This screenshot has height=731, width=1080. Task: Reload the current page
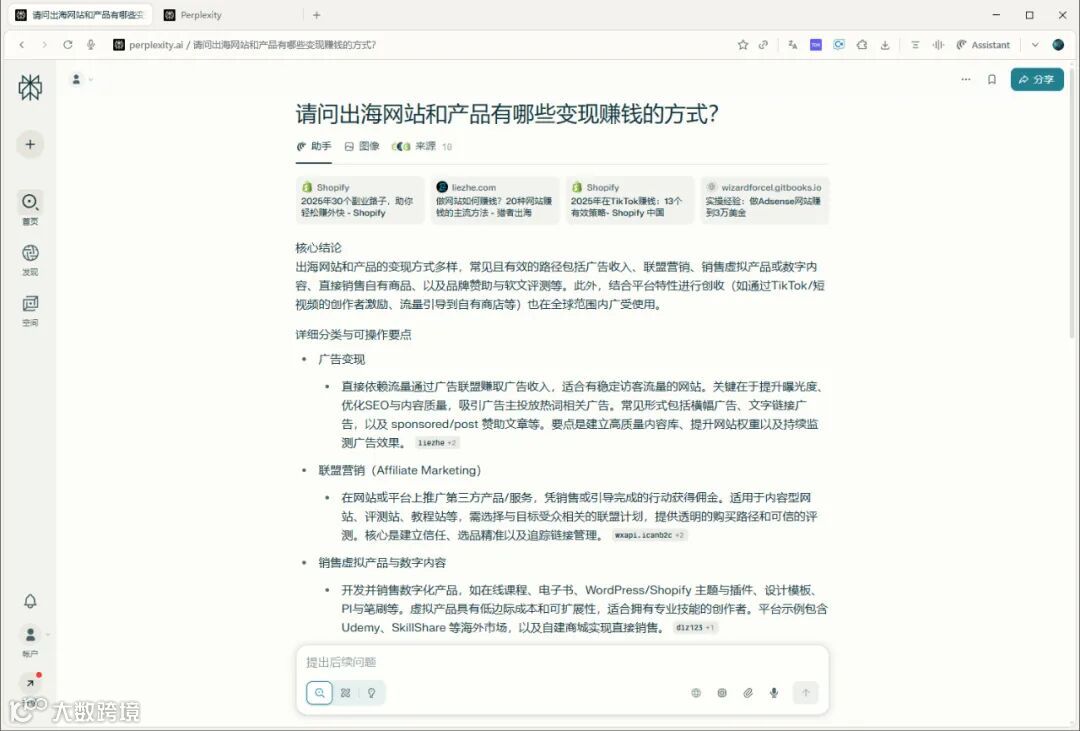pos(68,45)
